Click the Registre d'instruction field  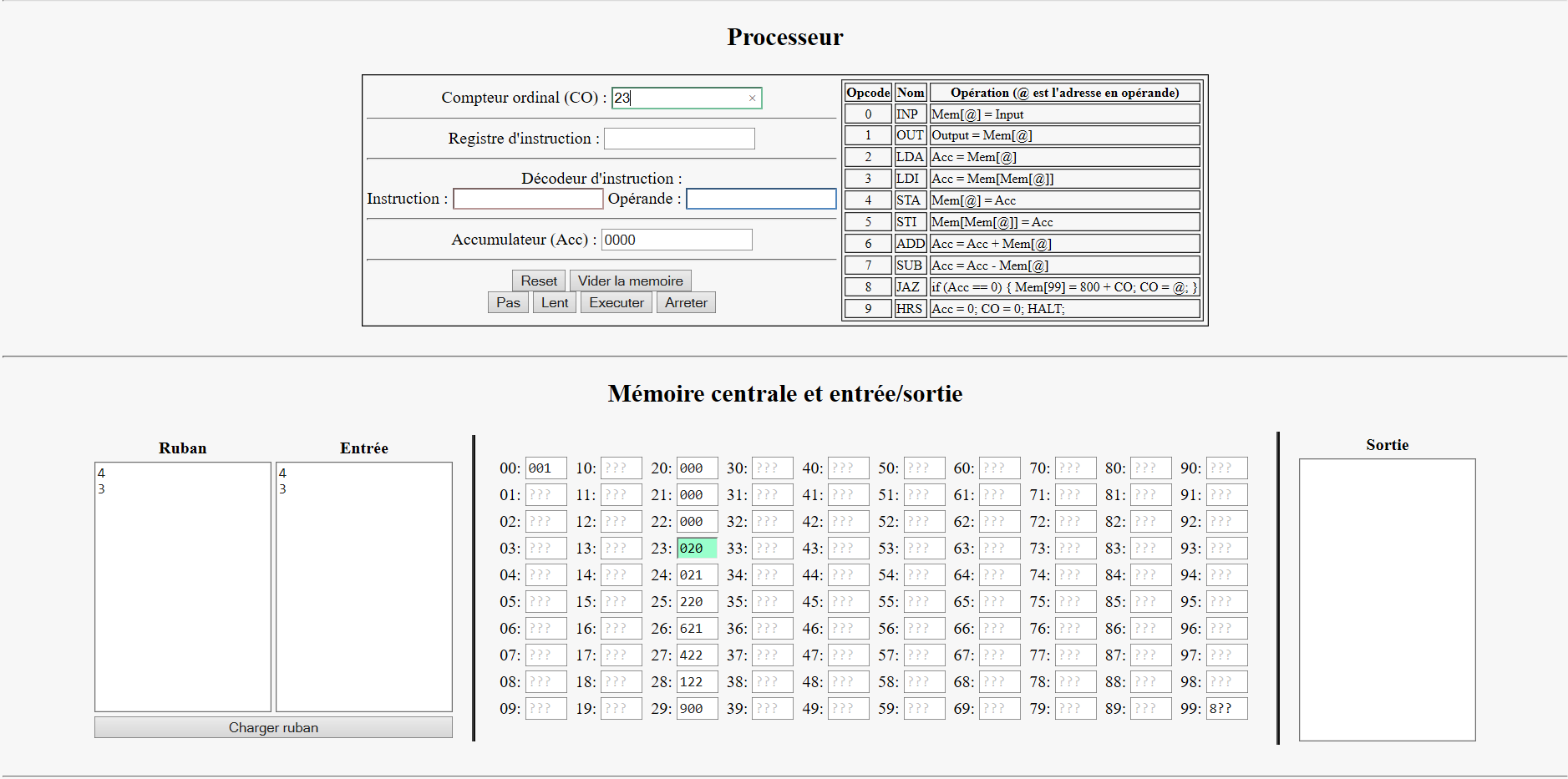point(679,139)
